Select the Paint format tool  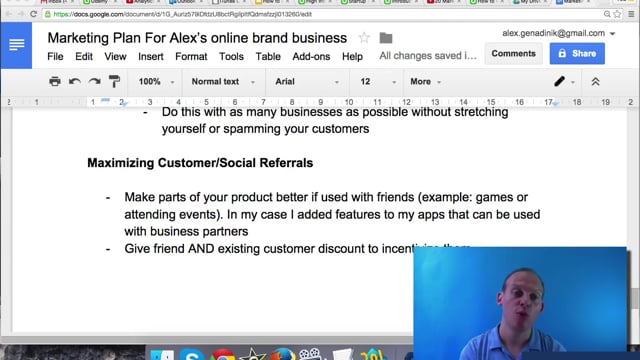(114, 82)
